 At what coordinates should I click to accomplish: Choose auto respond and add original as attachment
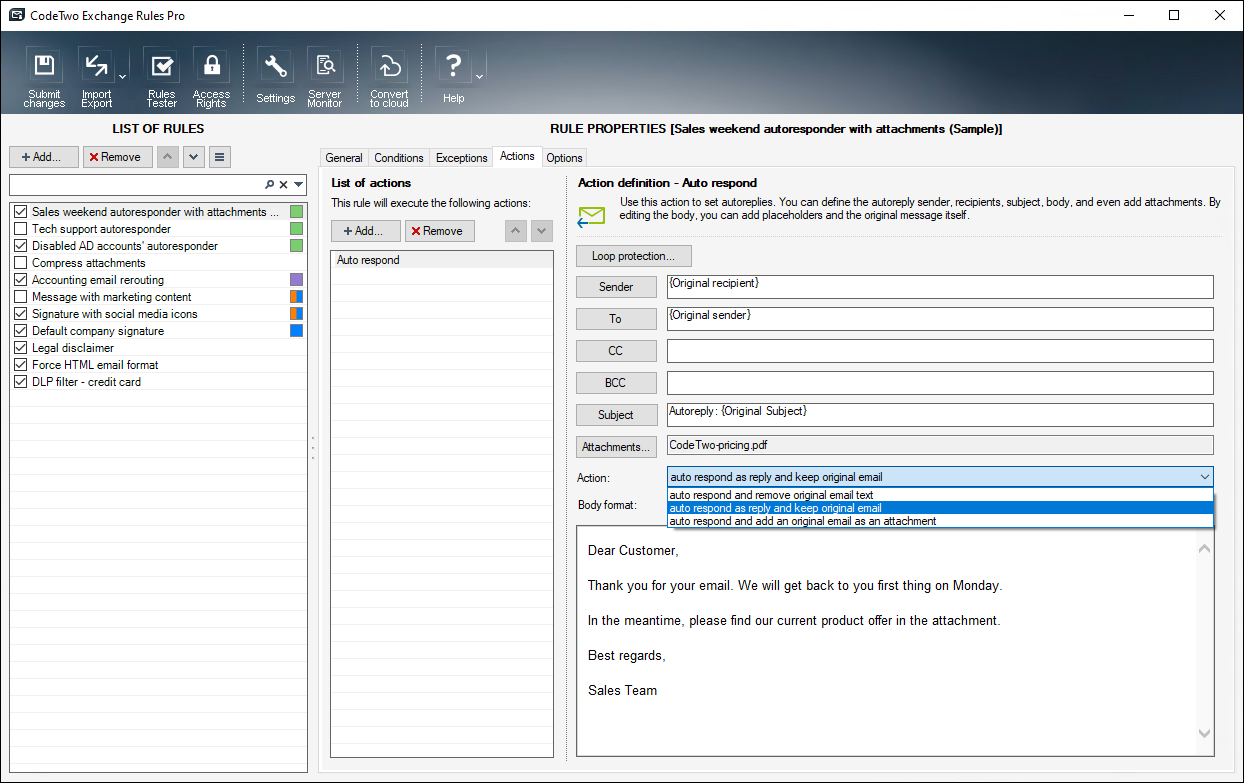click(x=940, y=521)
